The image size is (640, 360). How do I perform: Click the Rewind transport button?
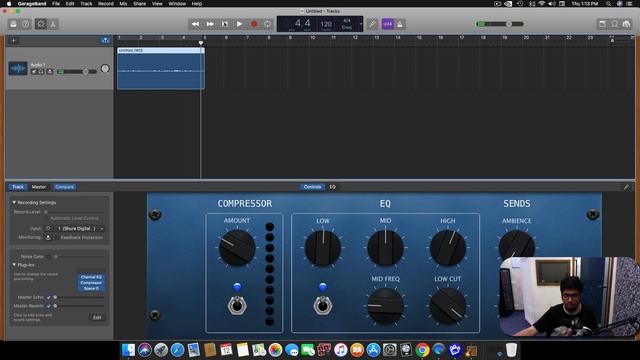coord(196,24)
